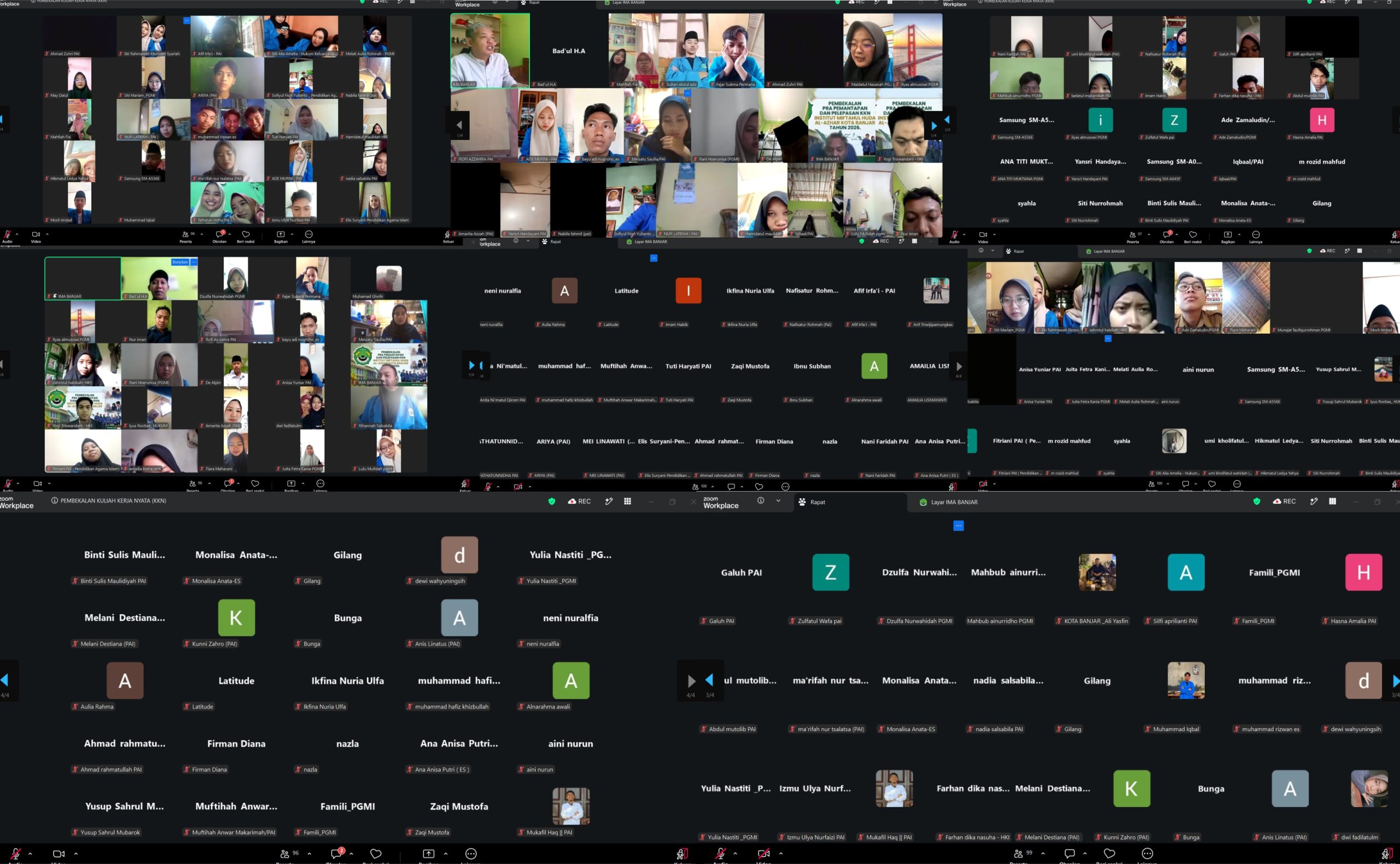1400x864 pixels.
Task: Open participants icon showing count 99
Action: click(1018, 854)
